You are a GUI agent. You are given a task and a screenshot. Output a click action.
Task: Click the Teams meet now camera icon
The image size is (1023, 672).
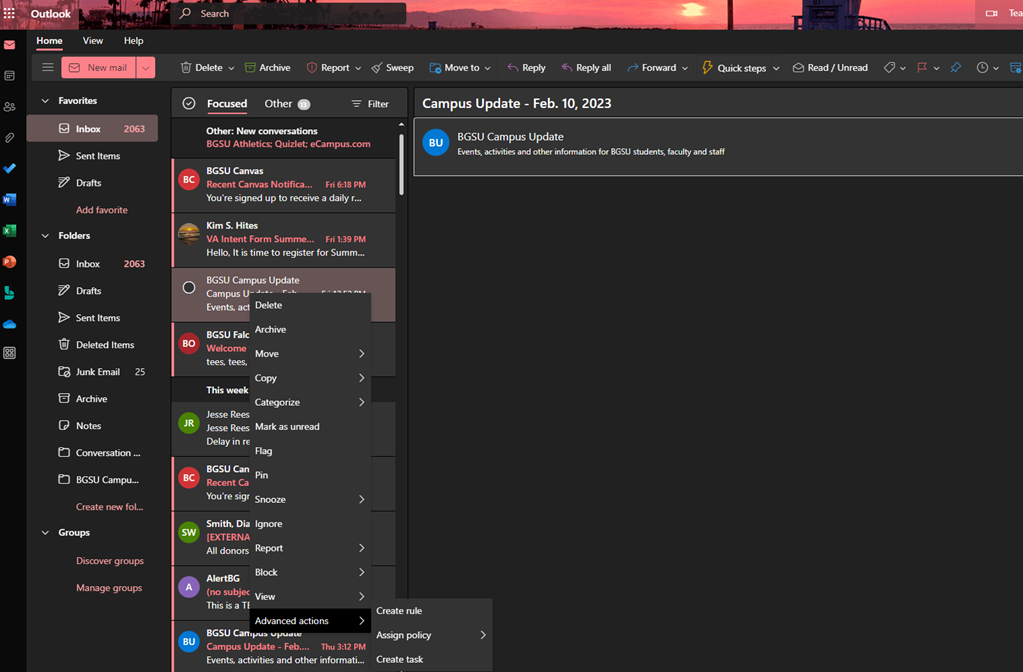pos(991,13)
